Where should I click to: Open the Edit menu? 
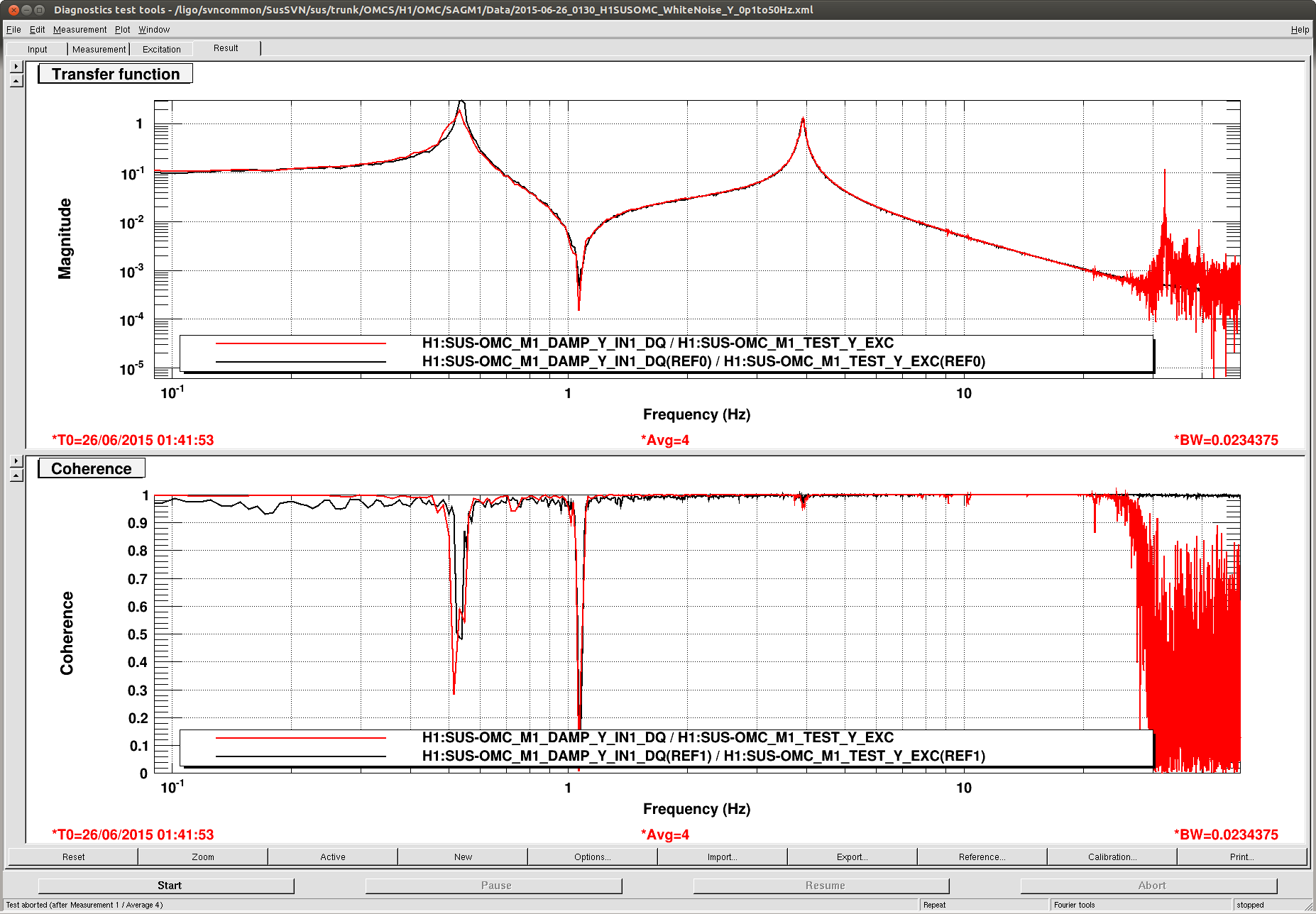point(37,29)
